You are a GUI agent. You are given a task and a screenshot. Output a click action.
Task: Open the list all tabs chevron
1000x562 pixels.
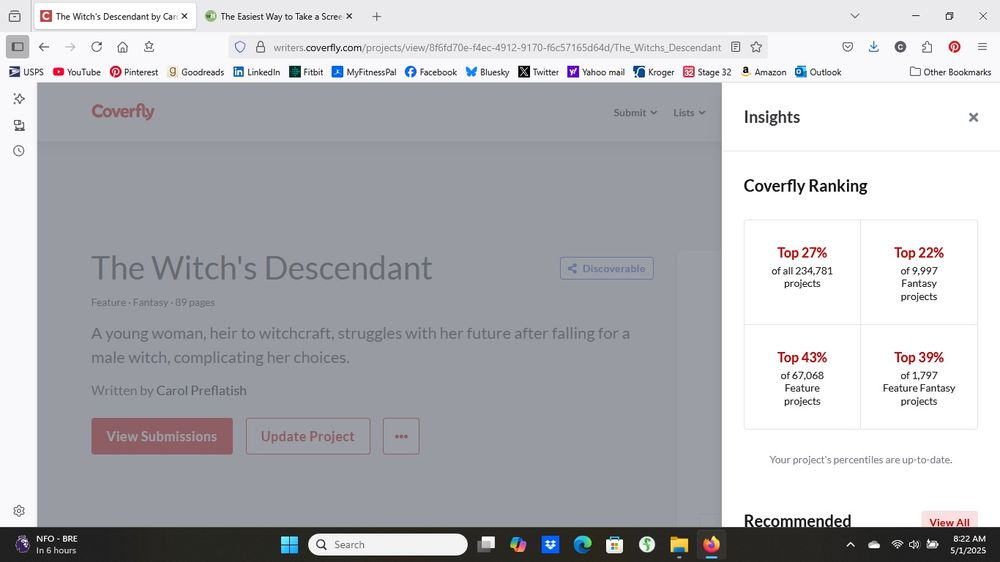[855, 16]
